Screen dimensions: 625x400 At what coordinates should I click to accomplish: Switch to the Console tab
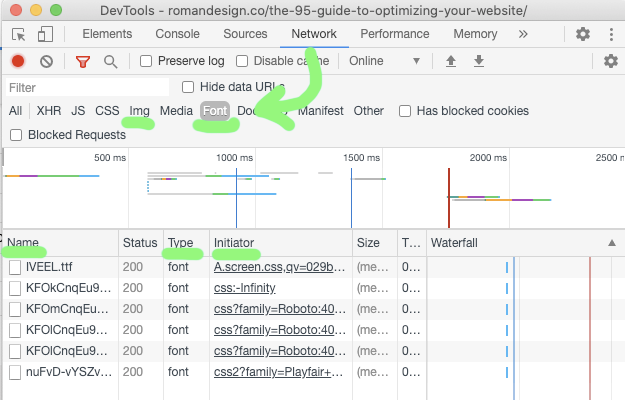pos(177,34)
